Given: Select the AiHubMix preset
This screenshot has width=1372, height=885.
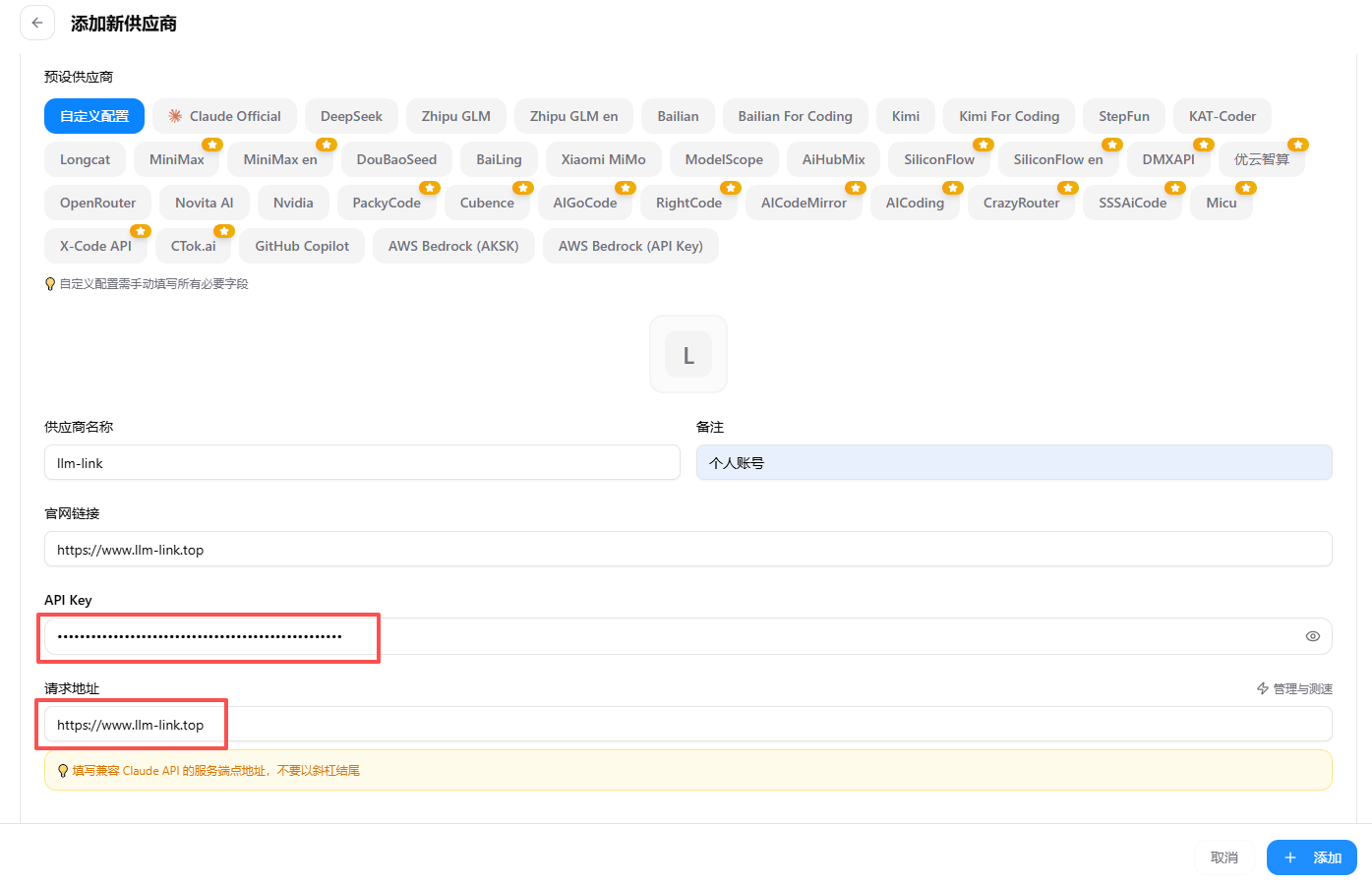Looking at the screenshot, I should 834,159.
